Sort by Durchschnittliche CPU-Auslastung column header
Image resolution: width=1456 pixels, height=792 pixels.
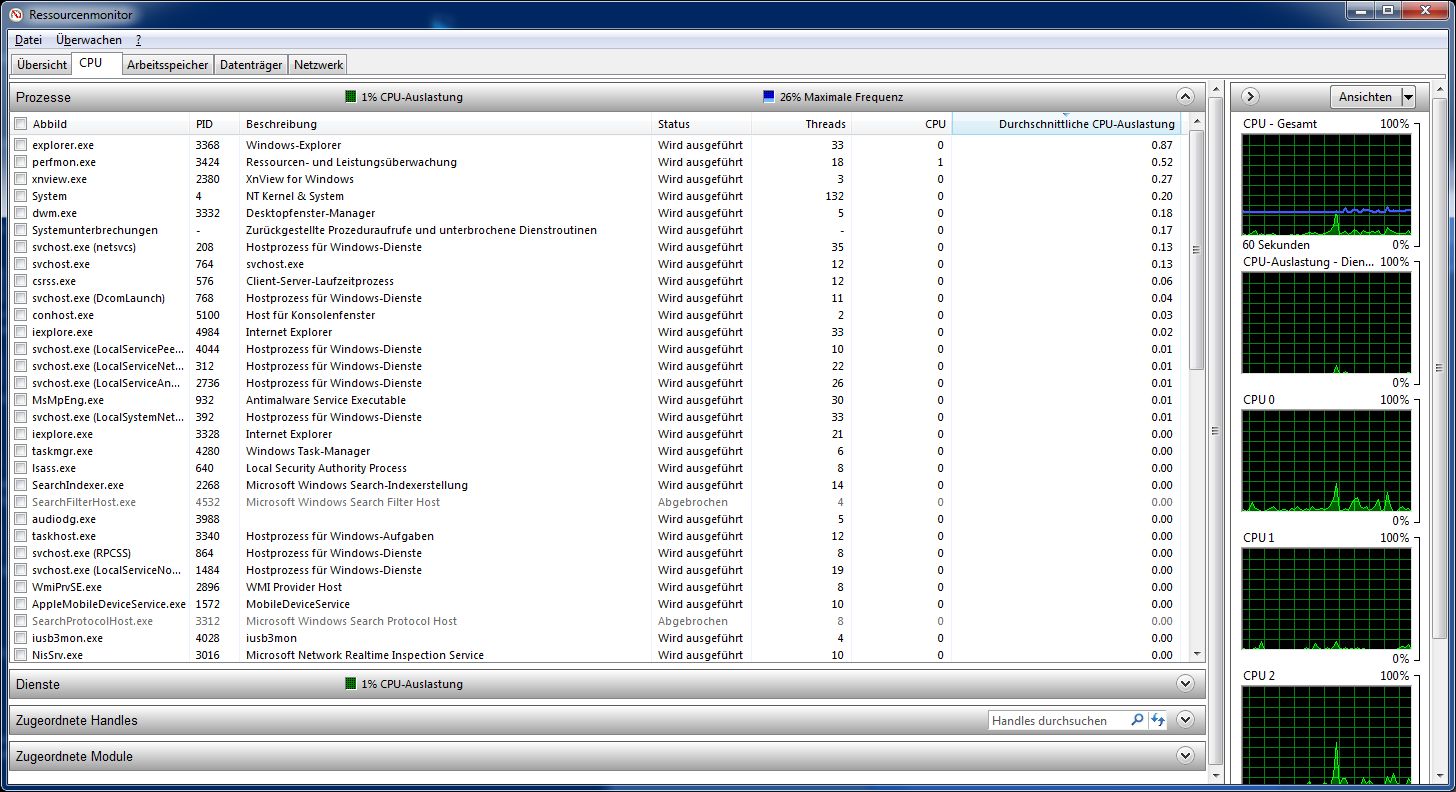click(1066, 124)
